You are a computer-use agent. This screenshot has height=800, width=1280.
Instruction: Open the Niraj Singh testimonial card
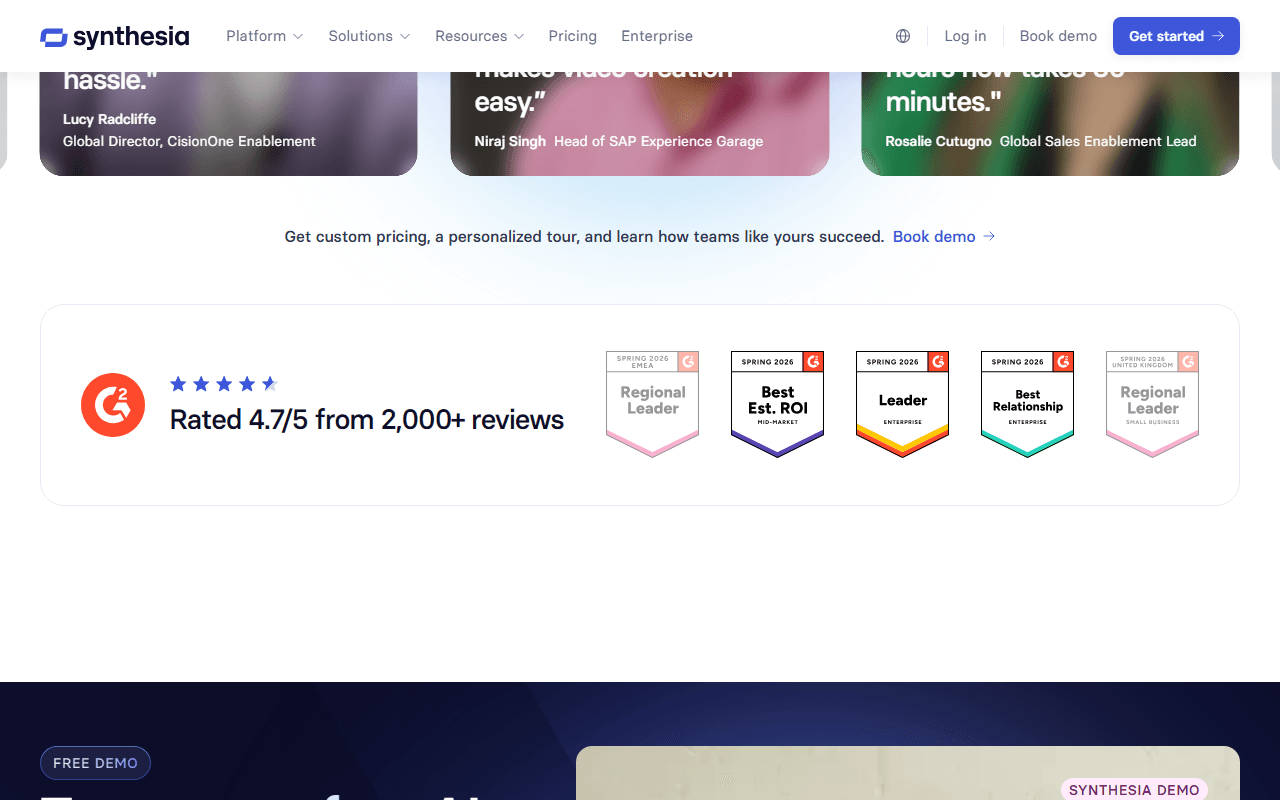(x=640, y=124)
